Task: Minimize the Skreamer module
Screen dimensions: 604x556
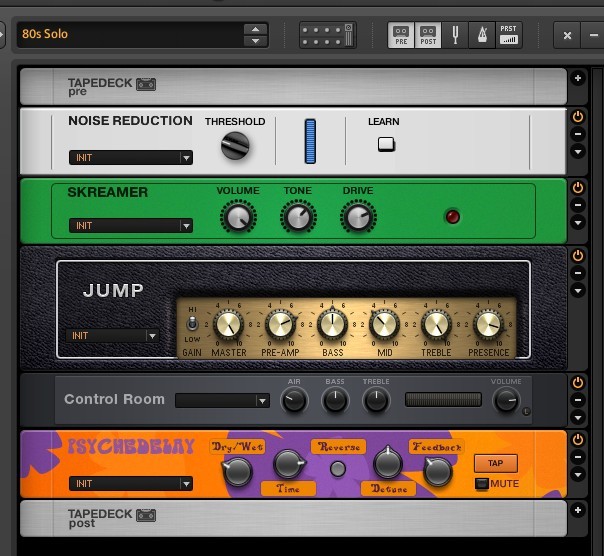Action: 578,205
